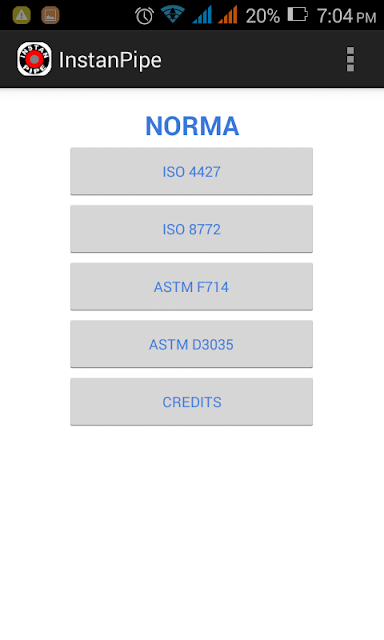The image size is (384, 640).
Task: Tap the InstanPipe app logo
Action: point(34,59)
